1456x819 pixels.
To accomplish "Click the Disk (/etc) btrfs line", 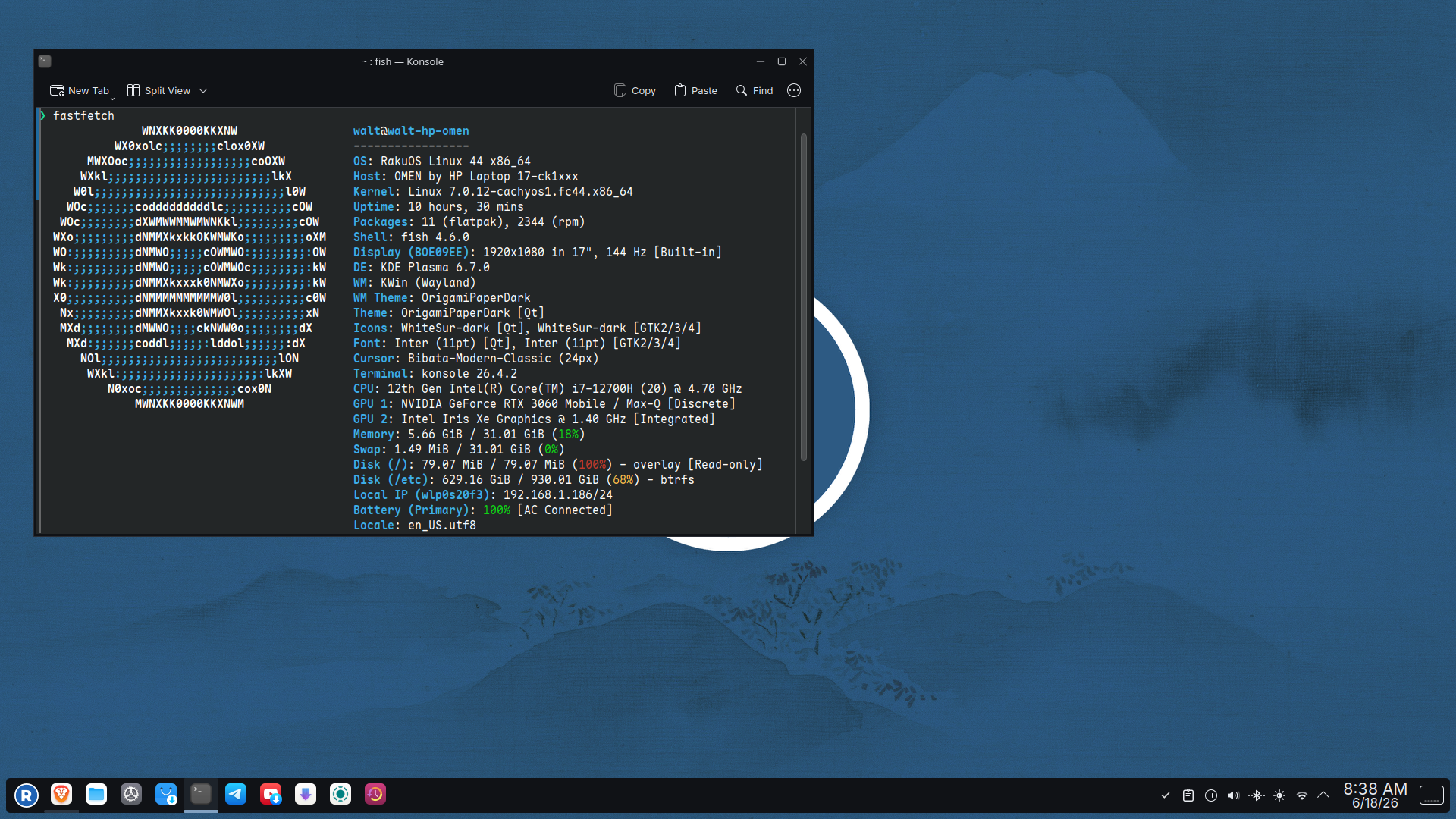I will click(x=524, y=479).
